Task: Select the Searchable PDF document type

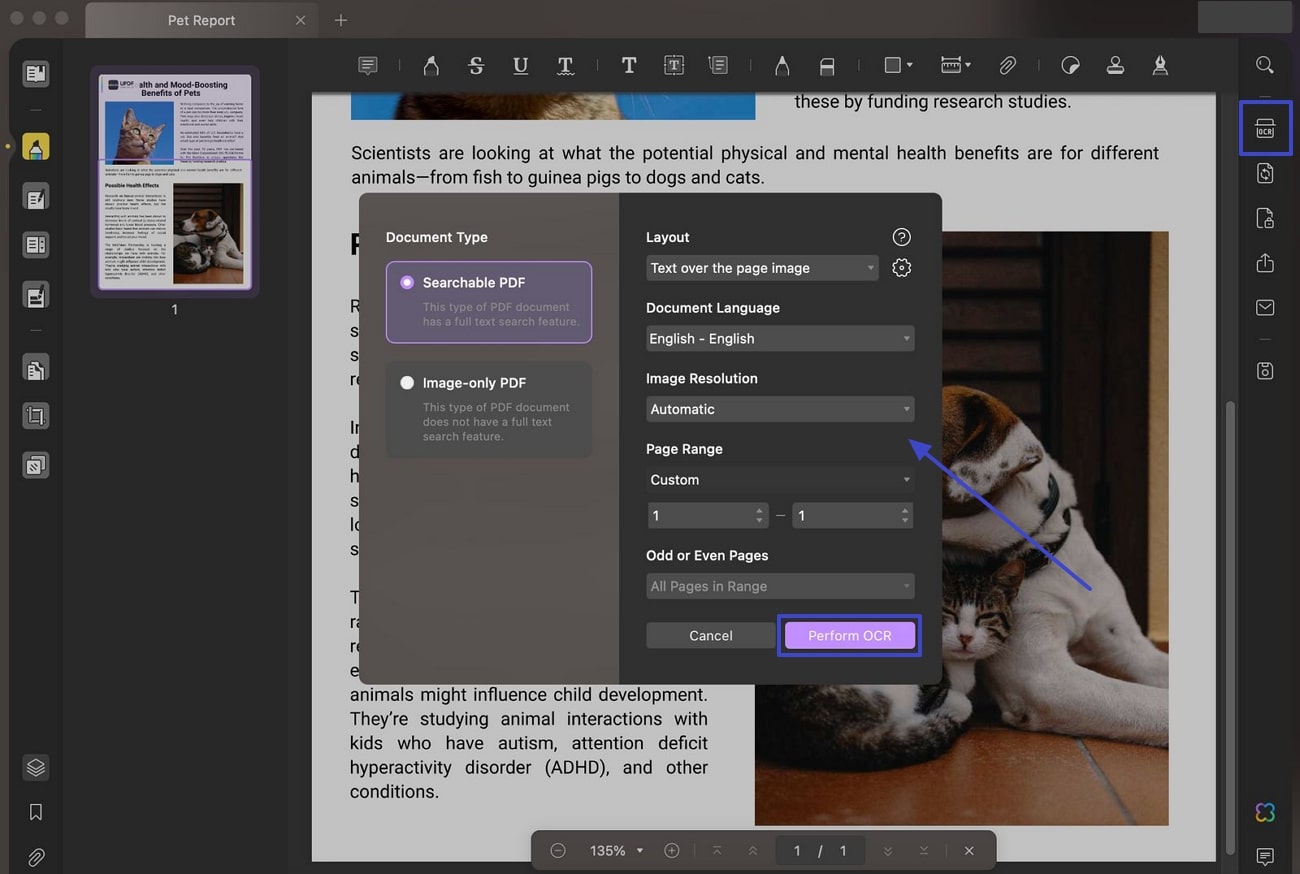Action: pos(488,300)
